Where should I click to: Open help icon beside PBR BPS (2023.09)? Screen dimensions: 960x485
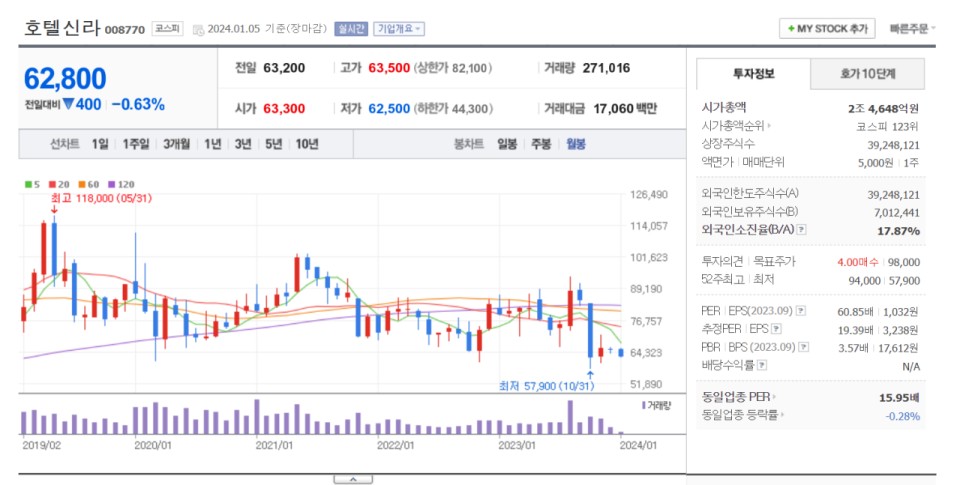pos(804,347)
